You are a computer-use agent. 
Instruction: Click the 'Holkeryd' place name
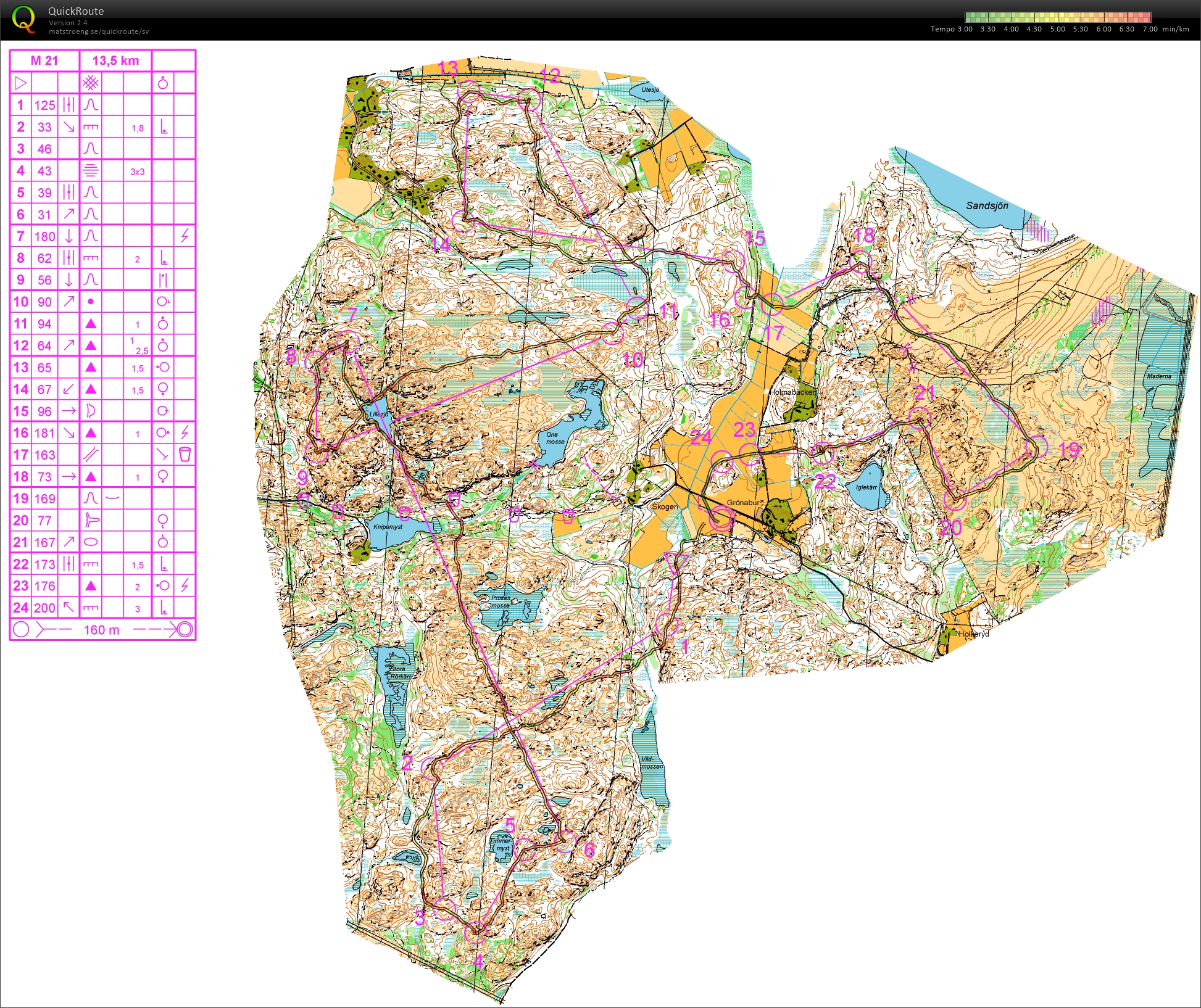click(x=974, y=634)
